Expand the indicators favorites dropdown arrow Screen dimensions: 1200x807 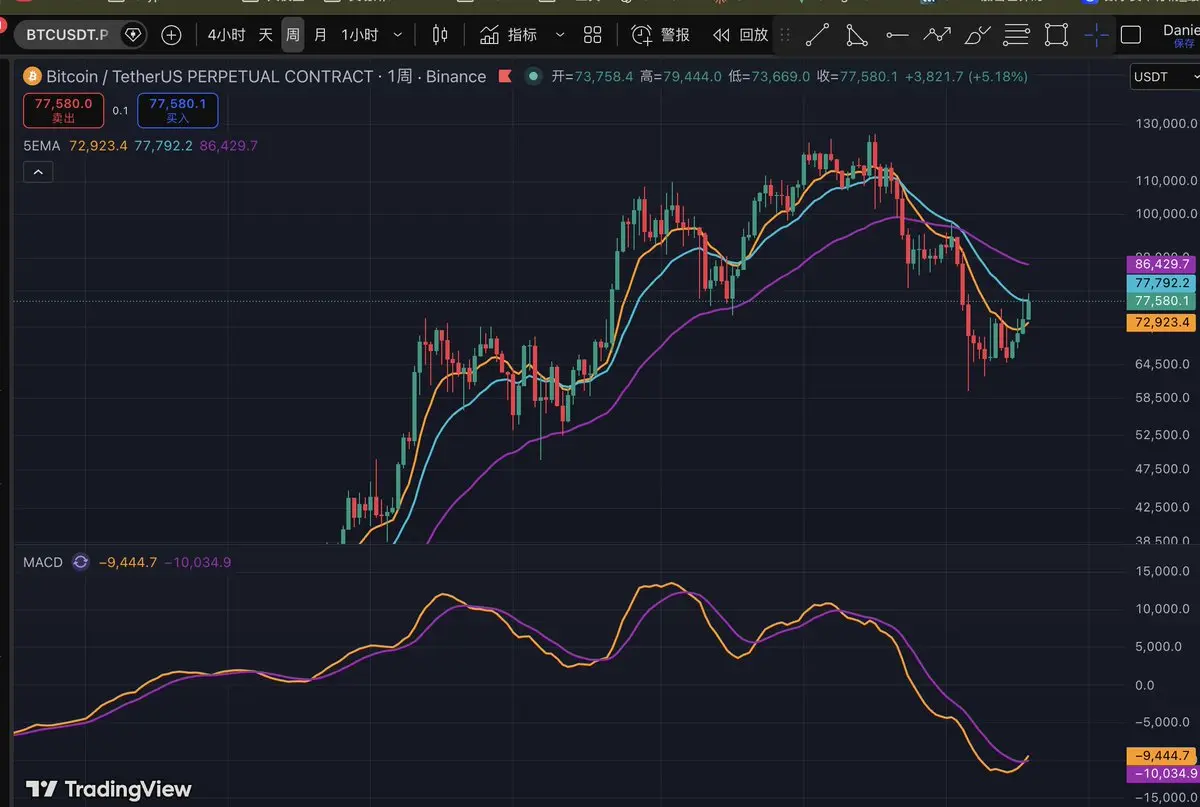coord(560,35)
